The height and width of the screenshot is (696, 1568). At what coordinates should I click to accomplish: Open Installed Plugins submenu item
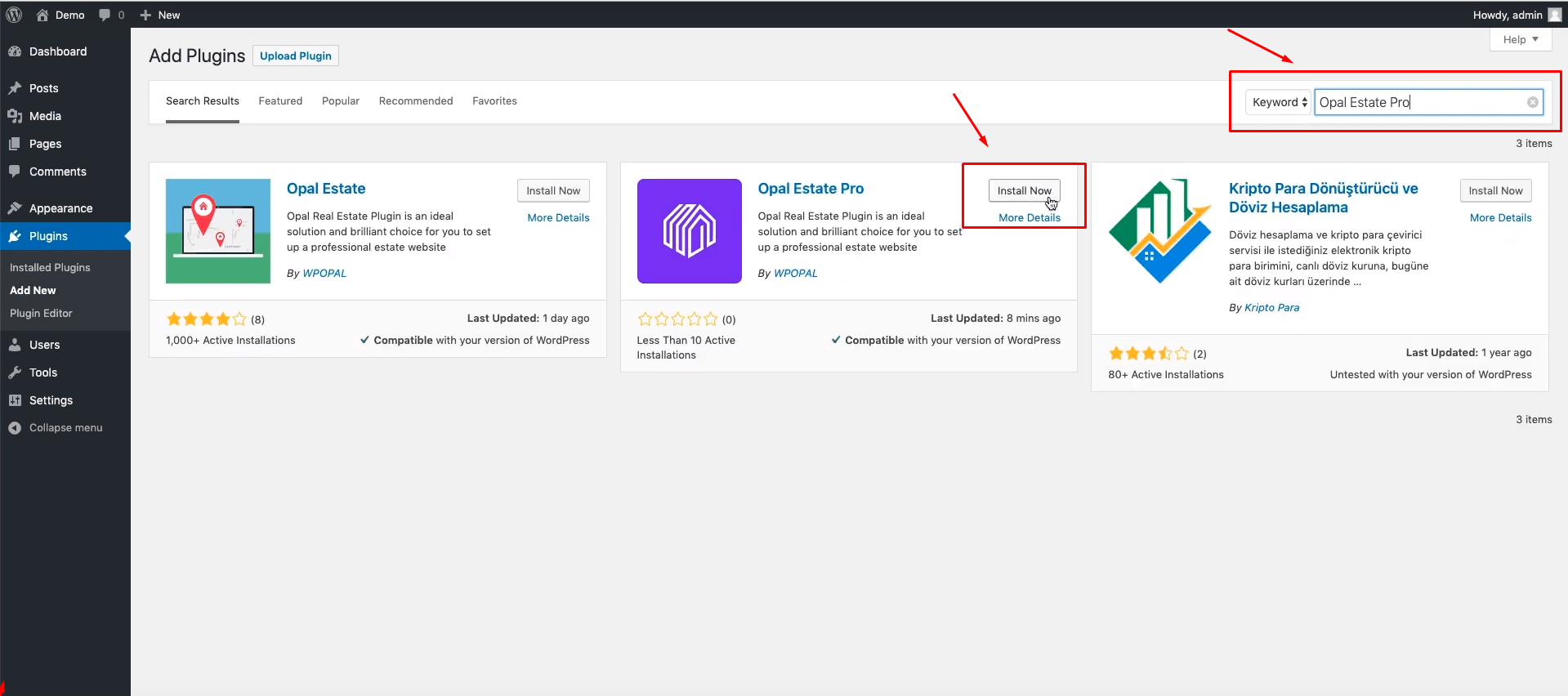coord(50,267)
